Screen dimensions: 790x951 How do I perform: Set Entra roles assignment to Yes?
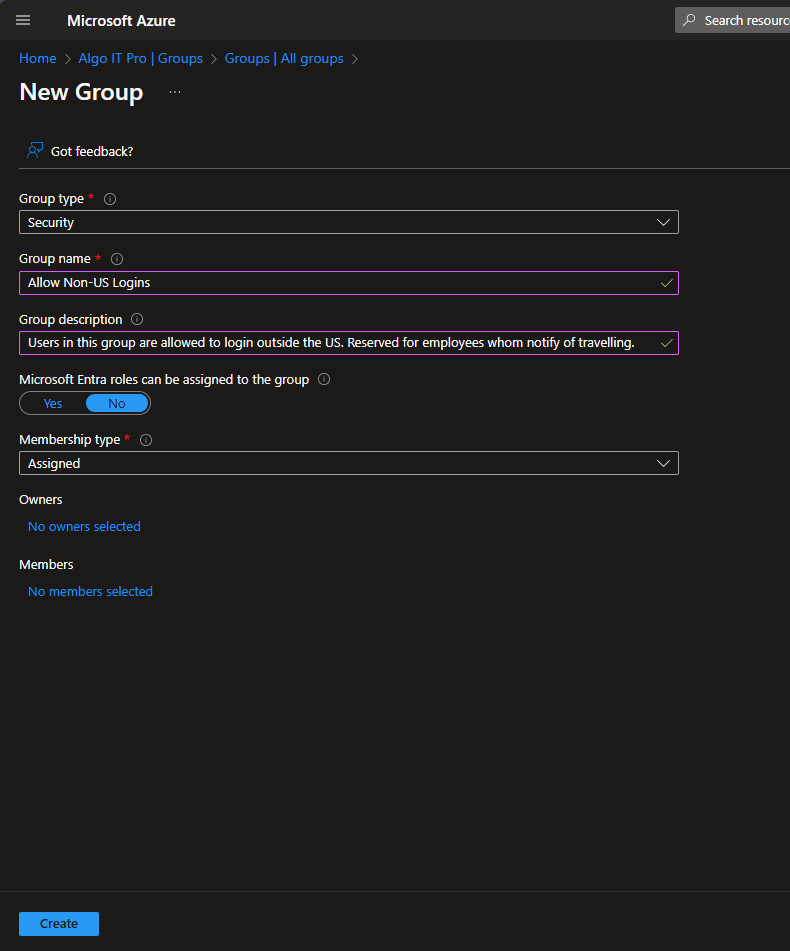[x=53, y=404]
